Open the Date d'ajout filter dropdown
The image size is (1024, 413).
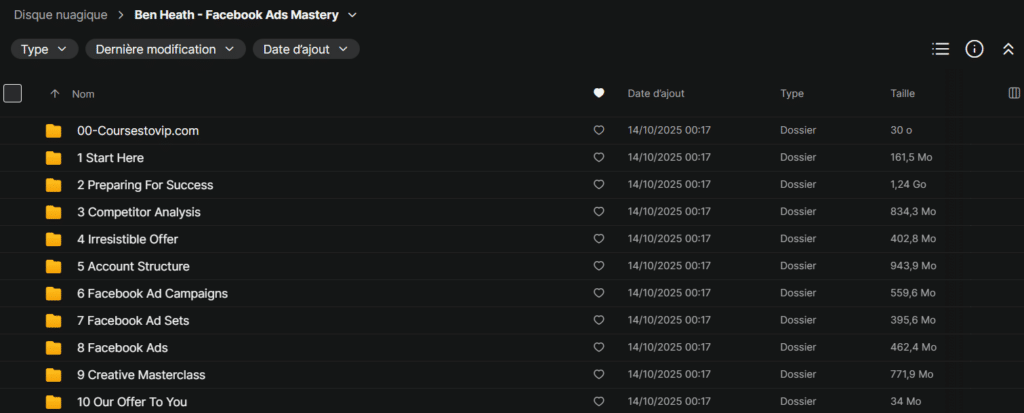pyautogui.click(x=305, y=49)
